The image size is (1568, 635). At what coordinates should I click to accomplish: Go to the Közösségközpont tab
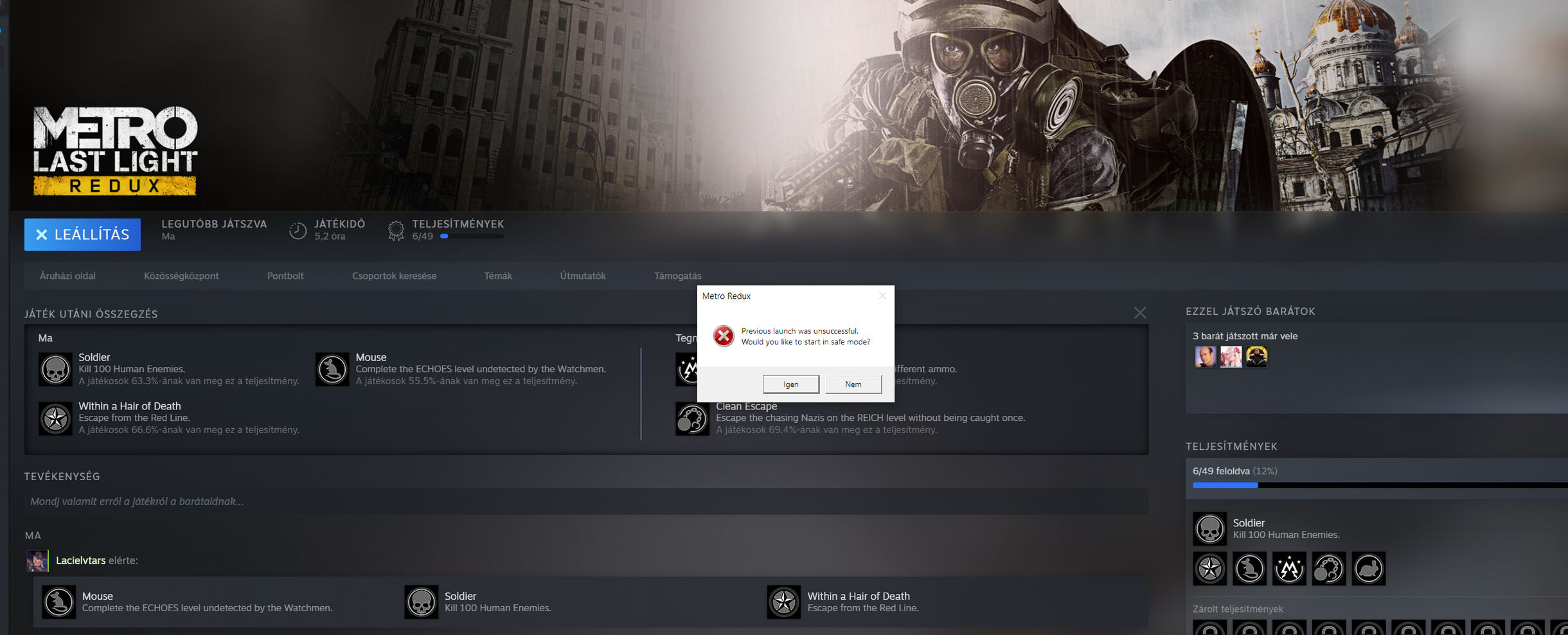pos(181,276)
